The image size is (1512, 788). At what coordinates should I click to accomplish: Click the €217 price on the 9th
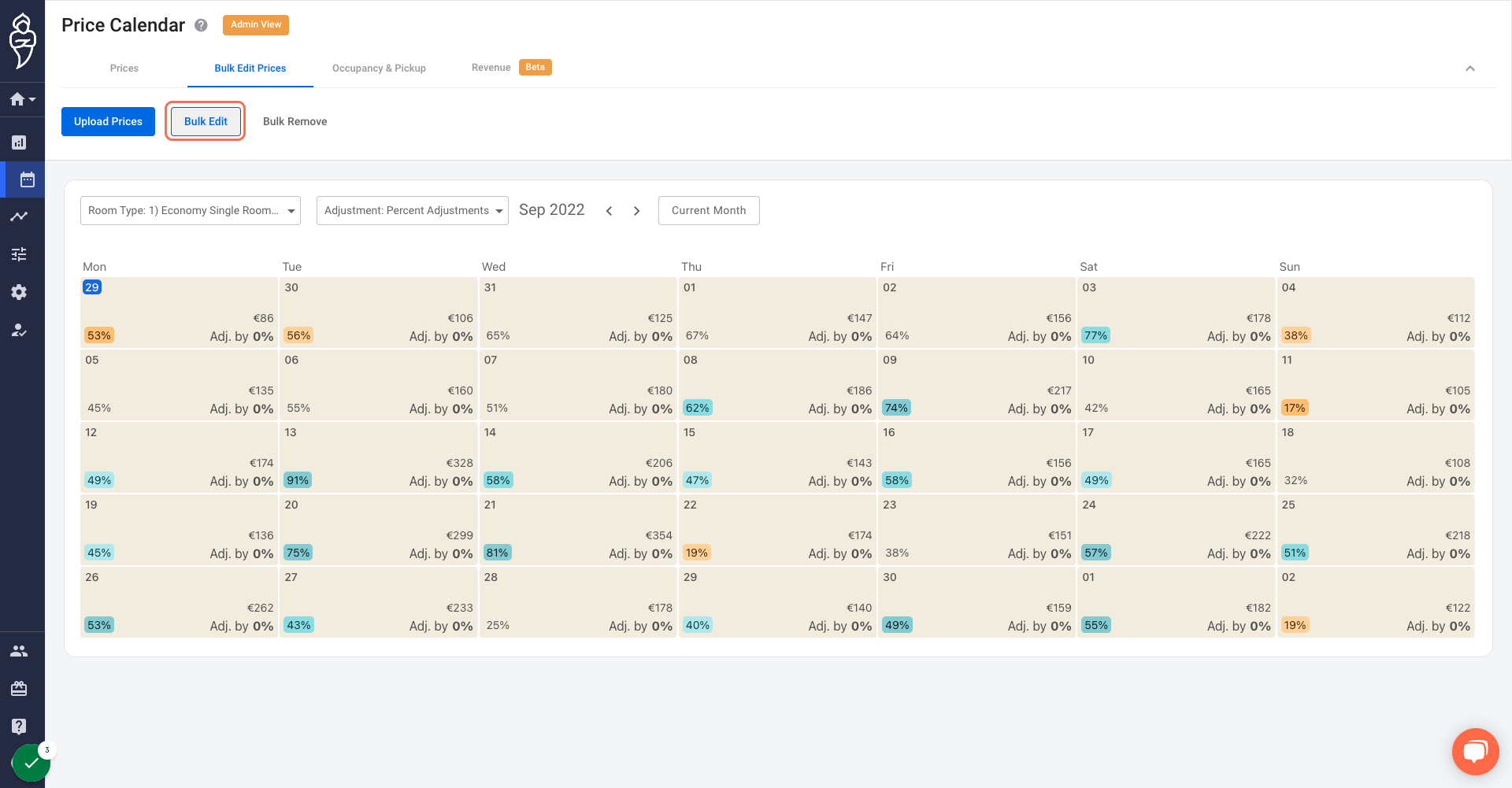[1059, 390]
